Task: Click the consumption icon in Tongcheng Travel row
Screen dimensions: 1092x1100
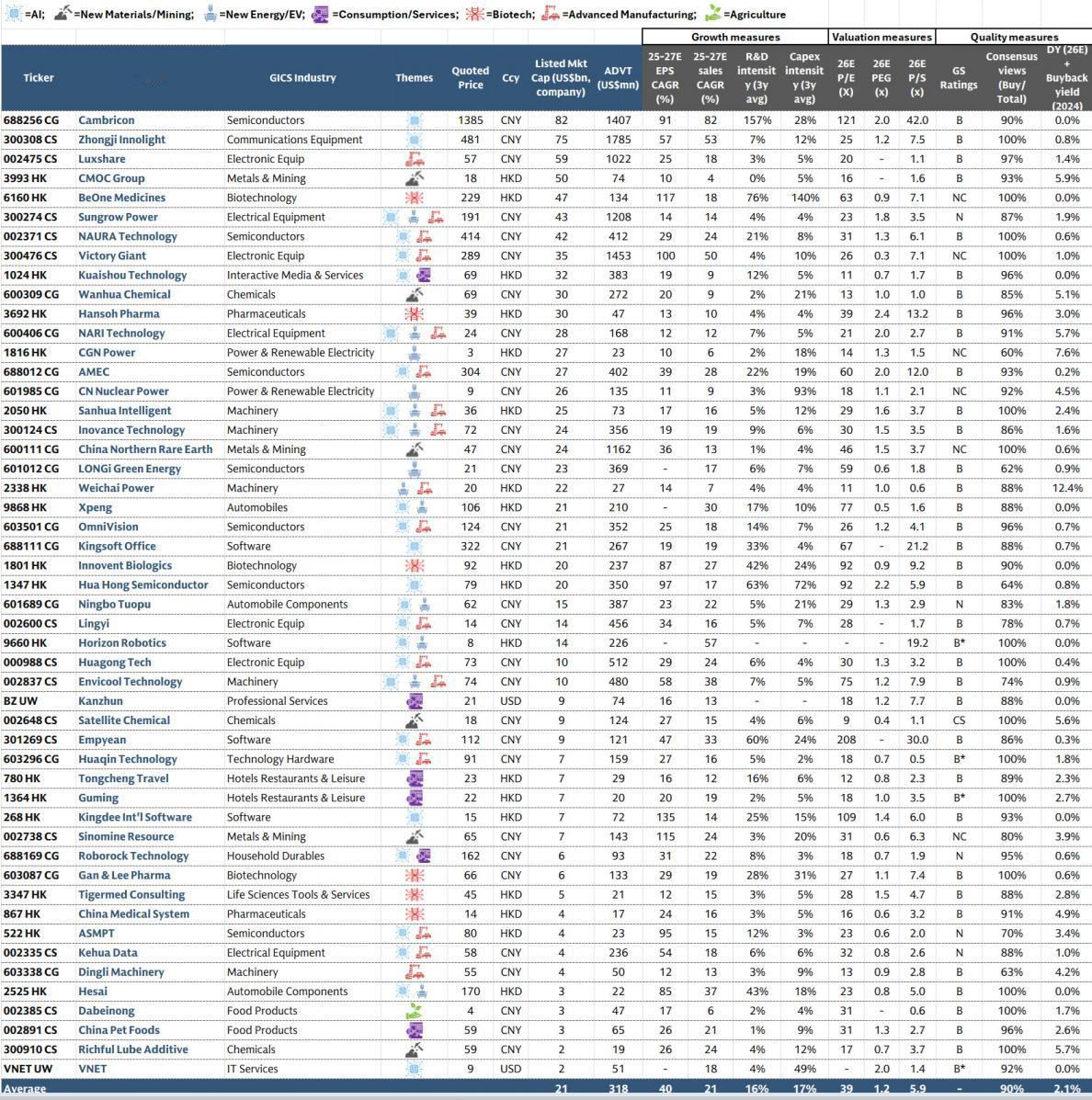Action: (x=415, y=778)
